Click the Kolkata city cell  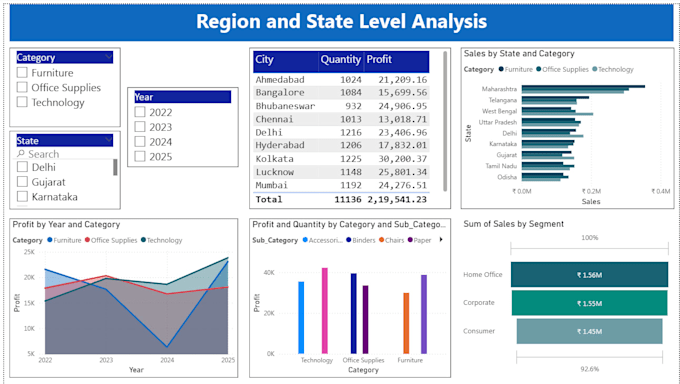click(x=274, y=159)
